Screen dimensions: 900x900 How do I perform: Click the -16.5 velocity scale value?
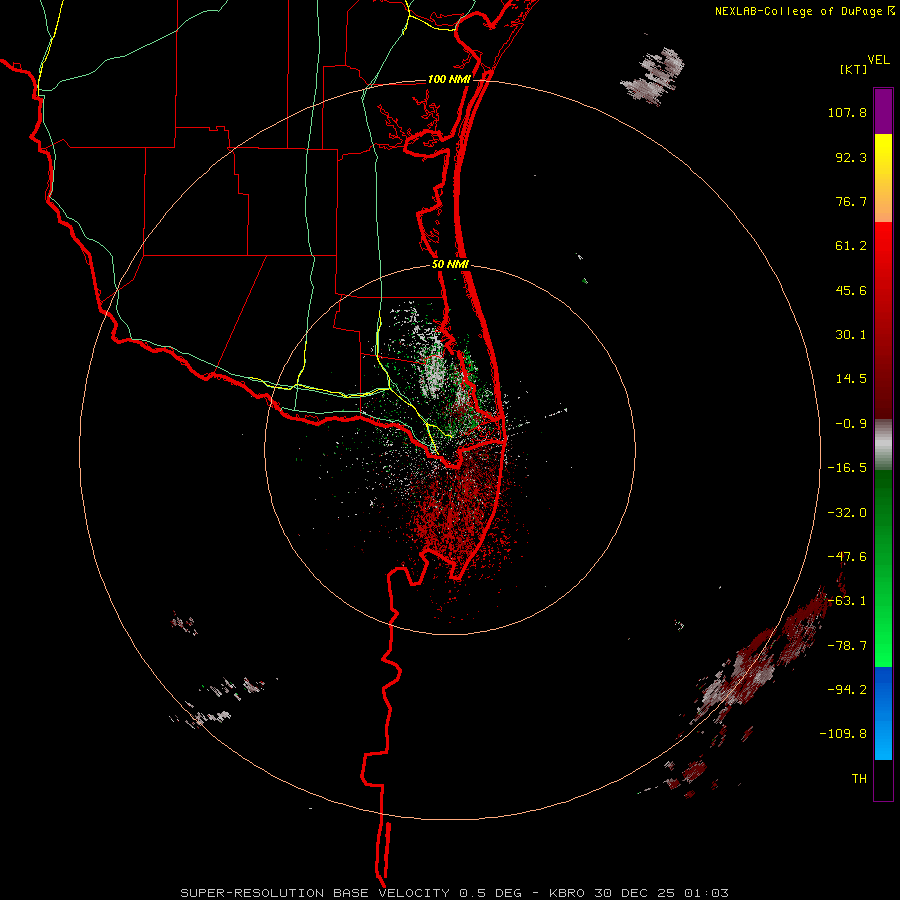[x=847, y=468]
